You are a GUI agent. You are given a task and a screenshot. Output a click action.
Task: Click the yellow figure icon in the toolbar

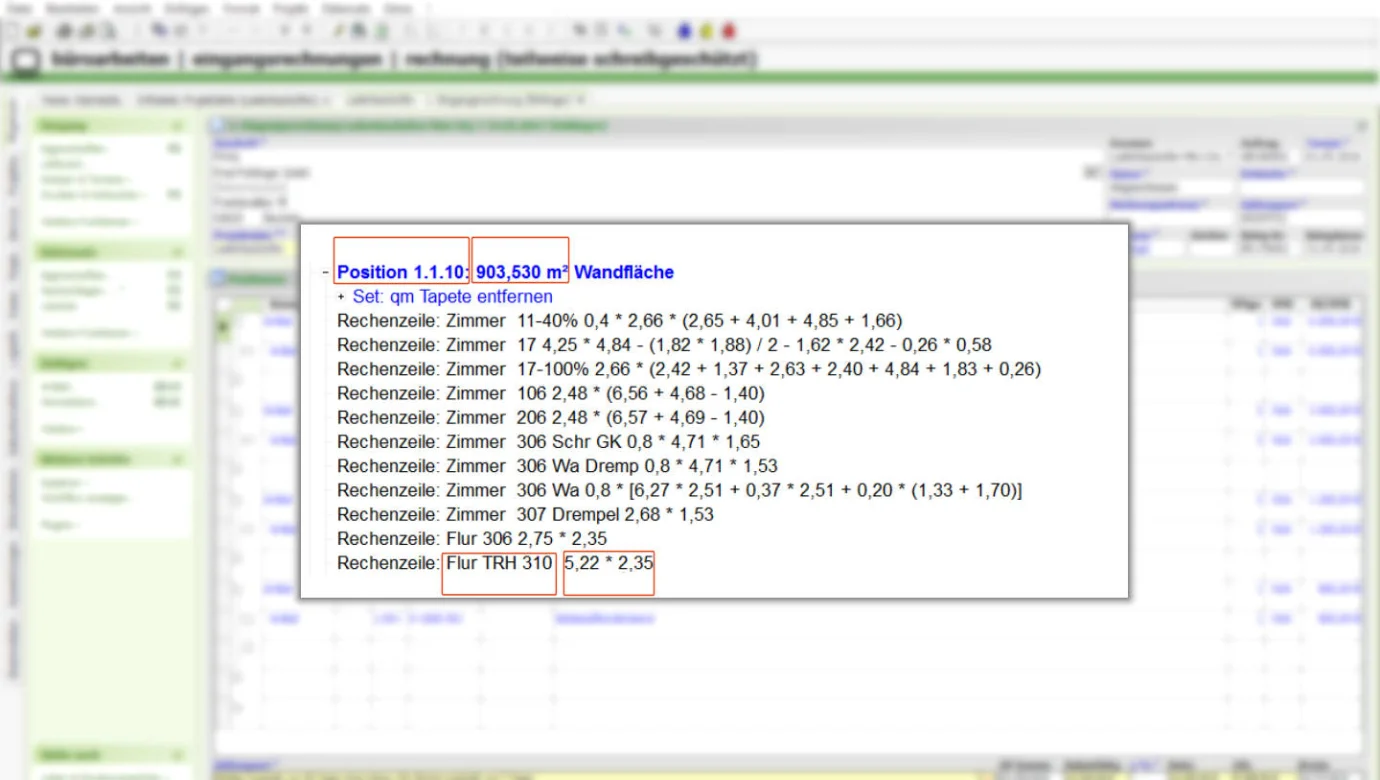pyautogui.click(x=706, y=32)
